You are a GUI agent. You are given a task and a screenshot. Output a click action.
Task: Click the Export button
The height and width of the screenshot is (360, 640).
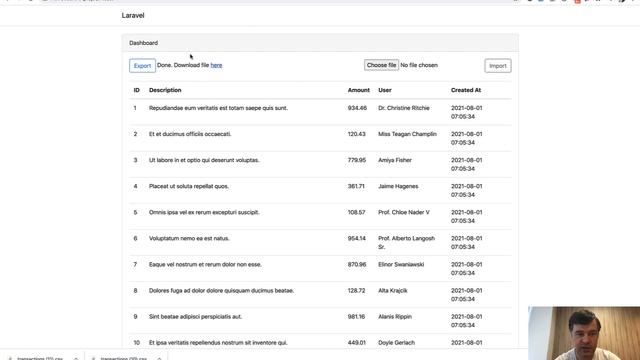[142, 66]
